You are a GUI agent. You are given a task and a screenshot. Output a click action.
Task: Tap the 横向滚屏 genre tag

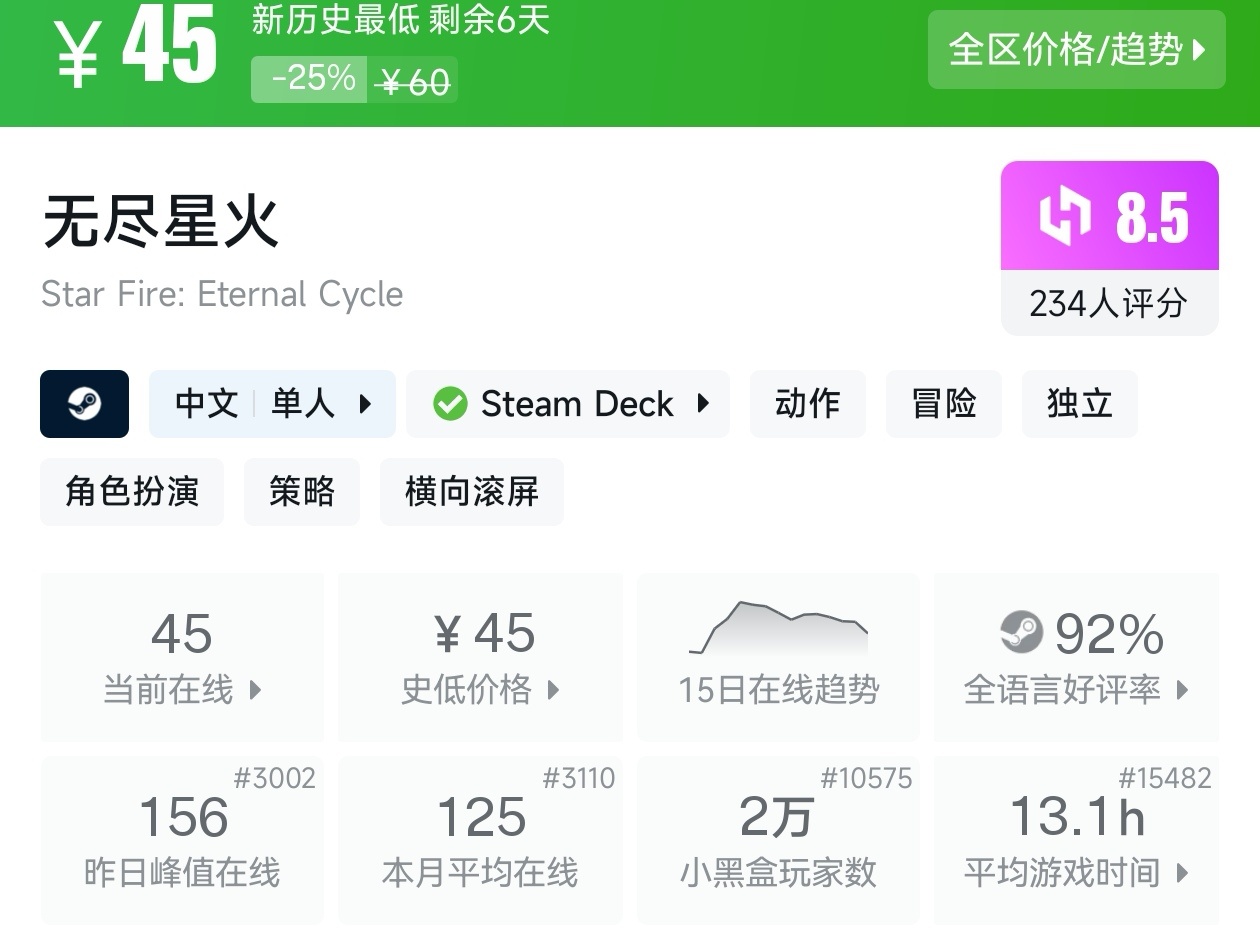pyautogui.click(x=471, y=492)
